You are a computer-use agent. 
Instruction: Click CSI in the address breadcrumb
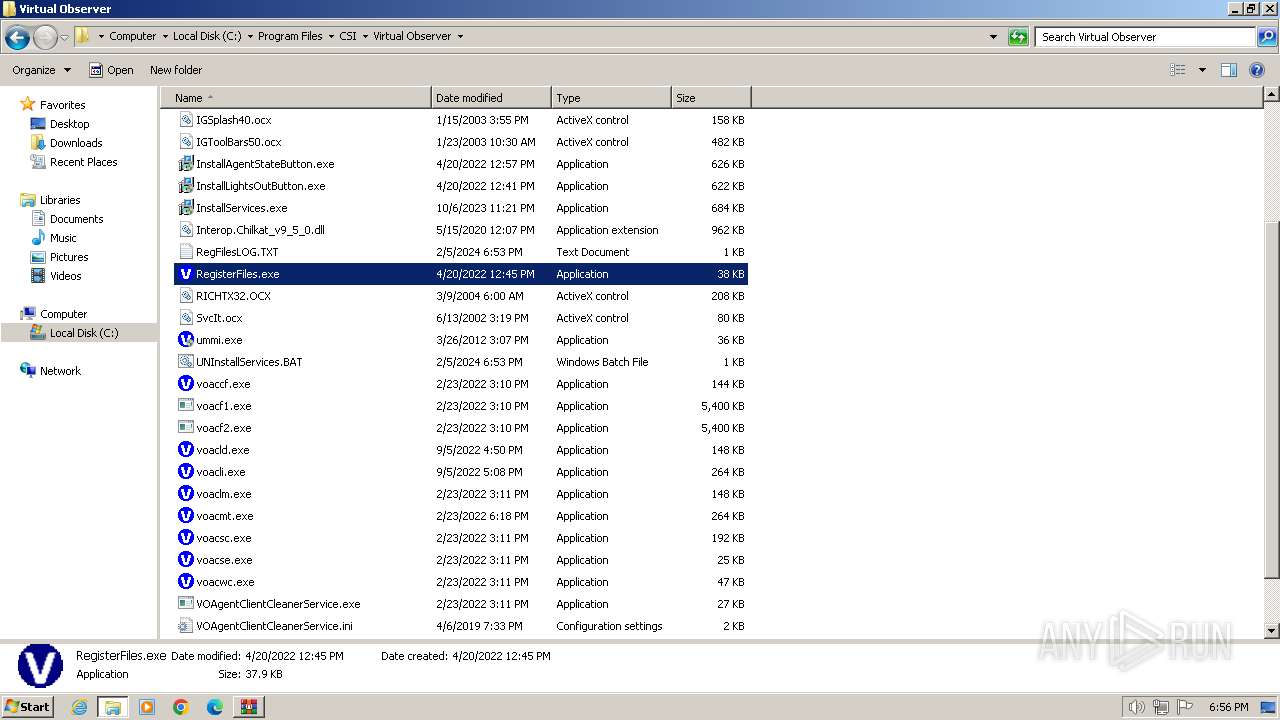(348, 36)
